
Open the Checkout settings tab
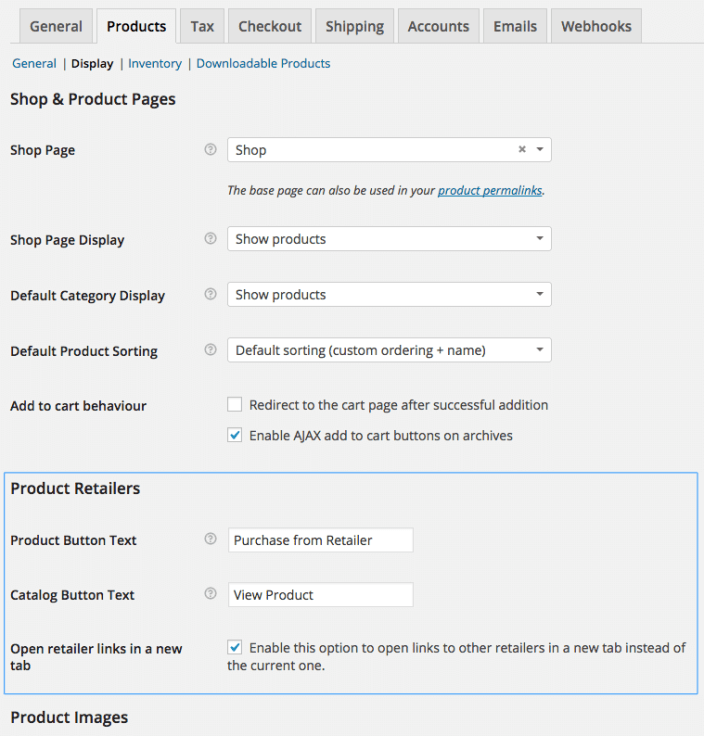(x=270, y=26)
